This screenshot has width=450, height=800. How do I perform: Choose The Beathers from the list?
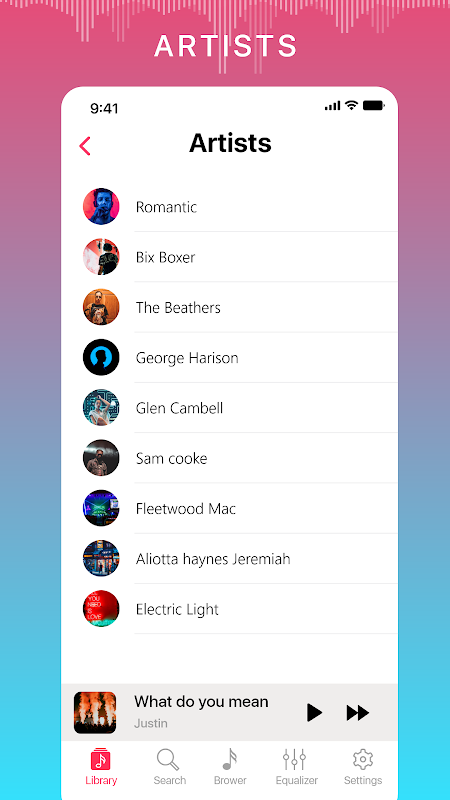240,307
